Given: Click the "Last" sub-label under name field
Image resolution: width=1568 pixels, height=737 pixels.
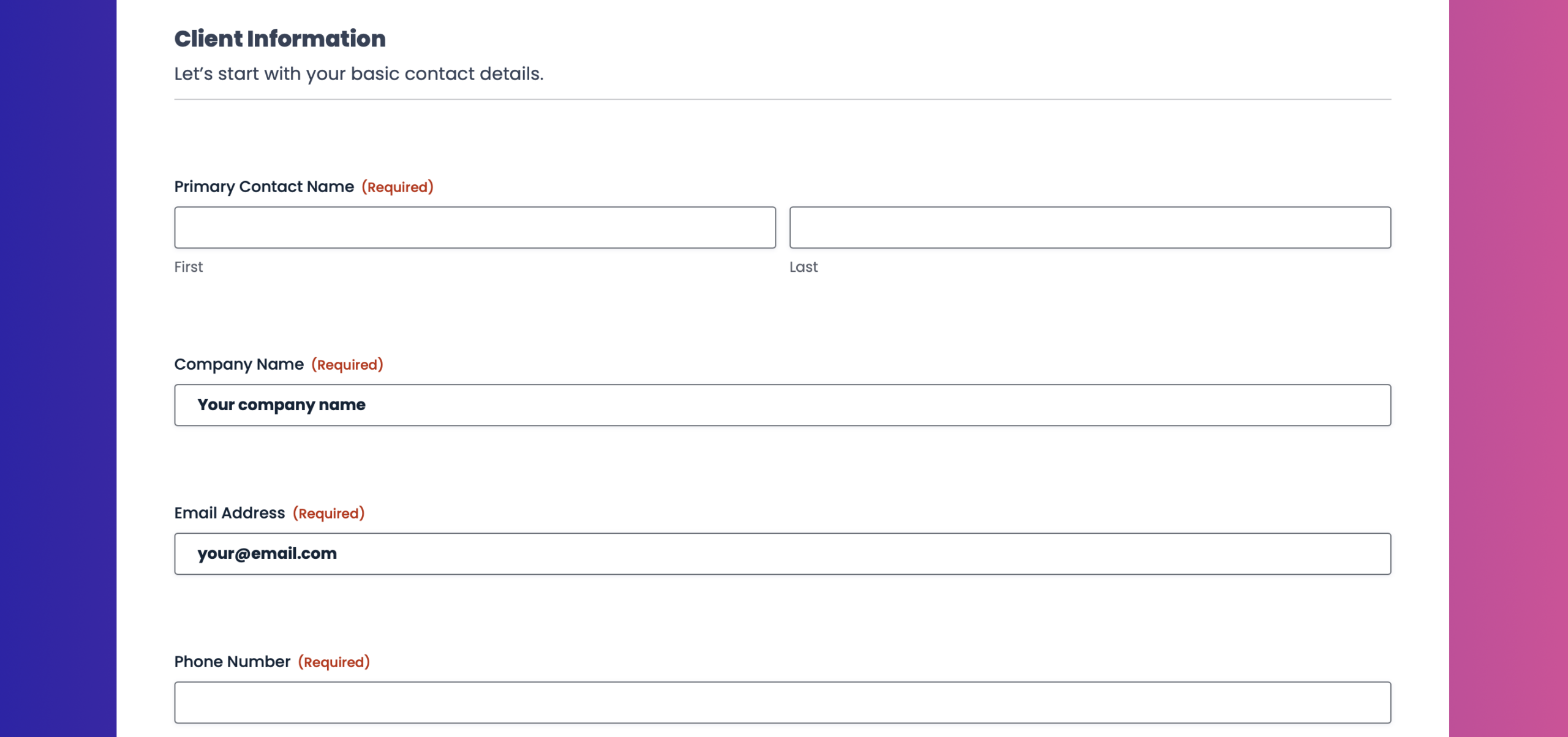Looking at the screenshot, I should [803, 267].
